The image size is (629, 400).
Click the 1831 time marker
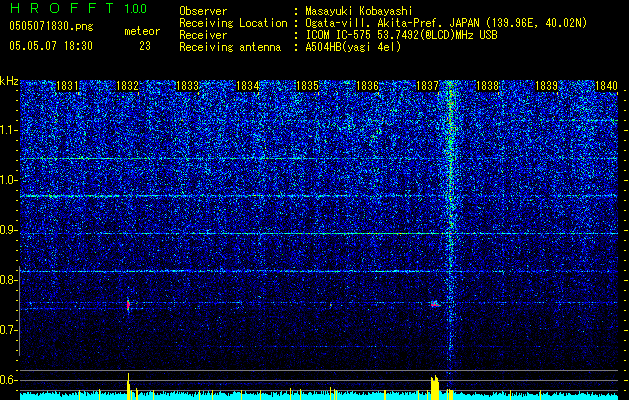coord(67,86)
